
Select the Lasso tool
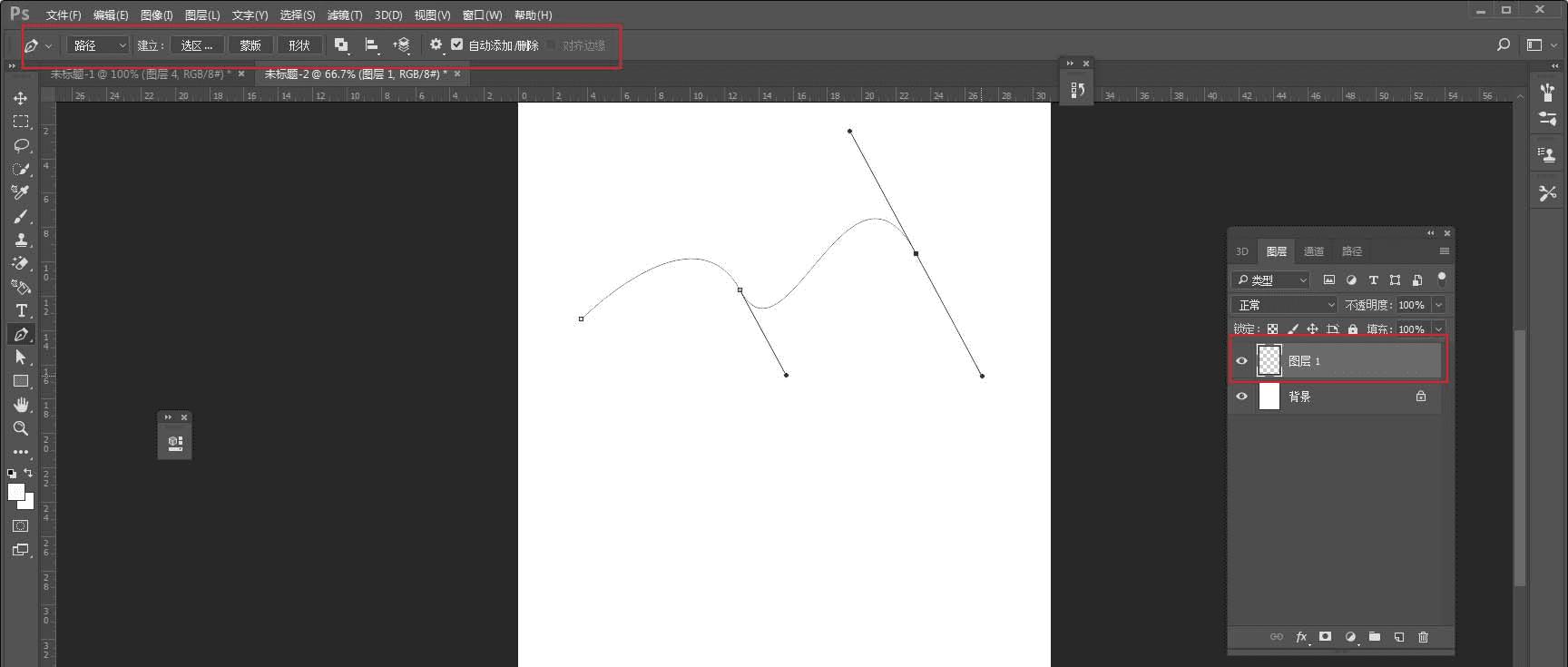tap(20, 145)
